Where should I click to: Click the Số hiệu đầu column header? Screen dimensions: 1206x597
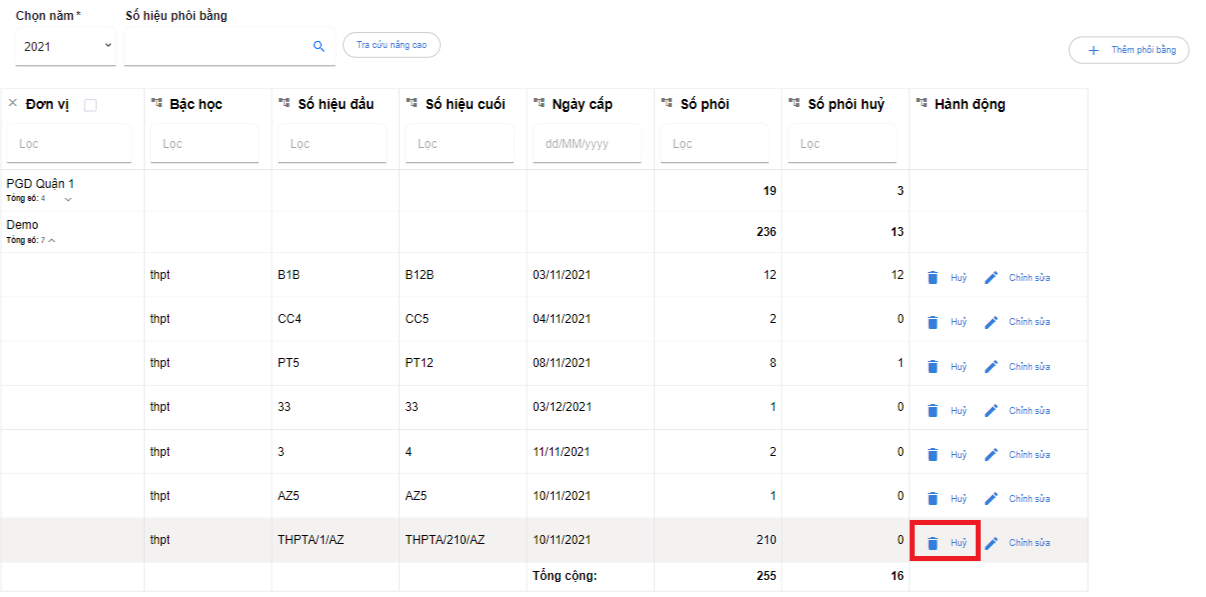tap(336, 104)
